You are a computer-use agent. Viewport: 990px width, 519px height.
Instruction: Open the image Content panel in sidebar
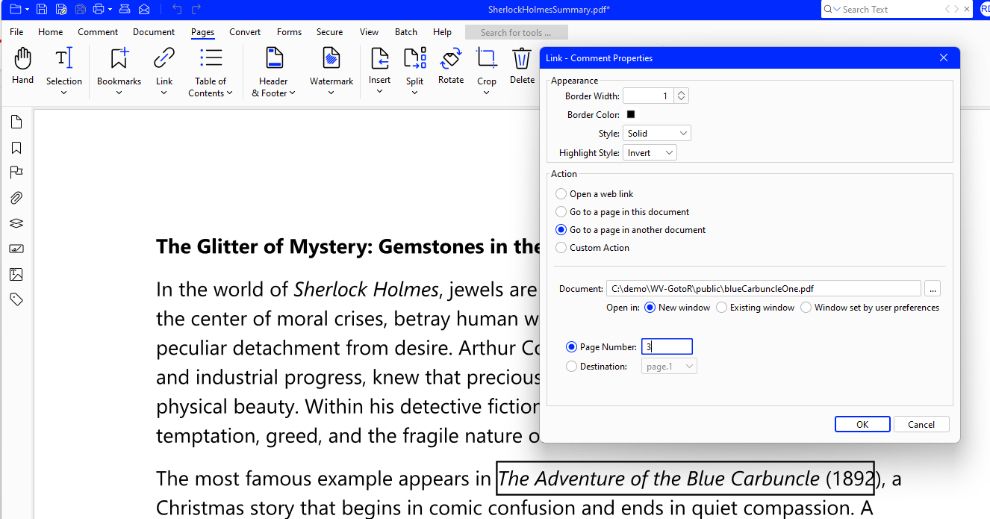point(16,274)
